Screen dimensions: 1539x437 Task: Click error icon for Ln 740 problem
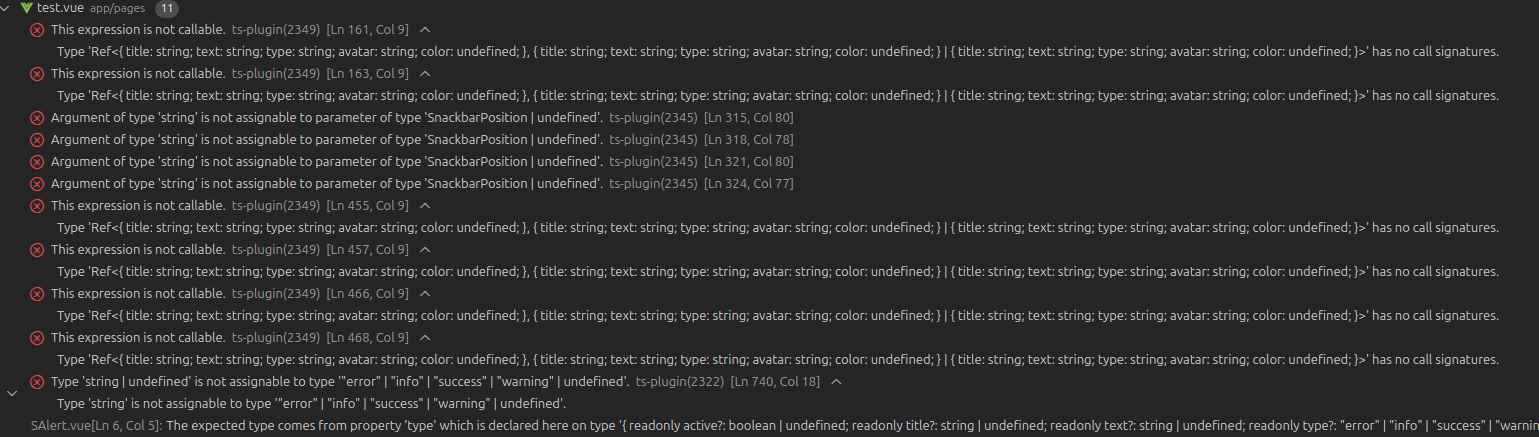point(37,382)
